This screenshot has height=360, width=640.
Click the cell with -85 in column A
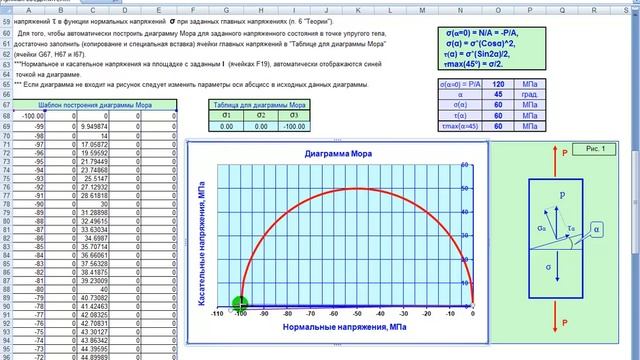point(29,247)
